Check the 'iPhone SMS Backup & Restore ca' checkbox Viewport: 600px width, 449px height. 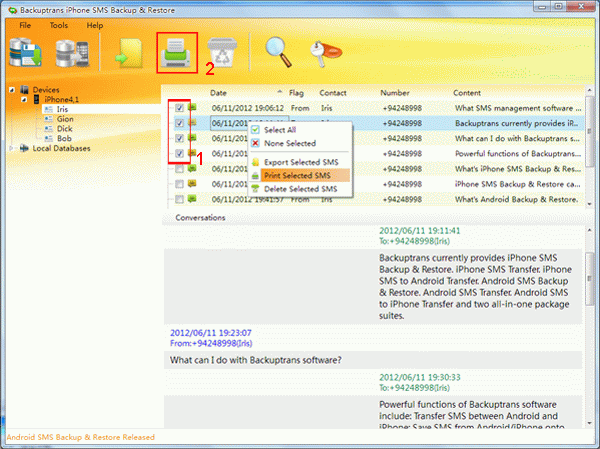click(x=179, y=184)
